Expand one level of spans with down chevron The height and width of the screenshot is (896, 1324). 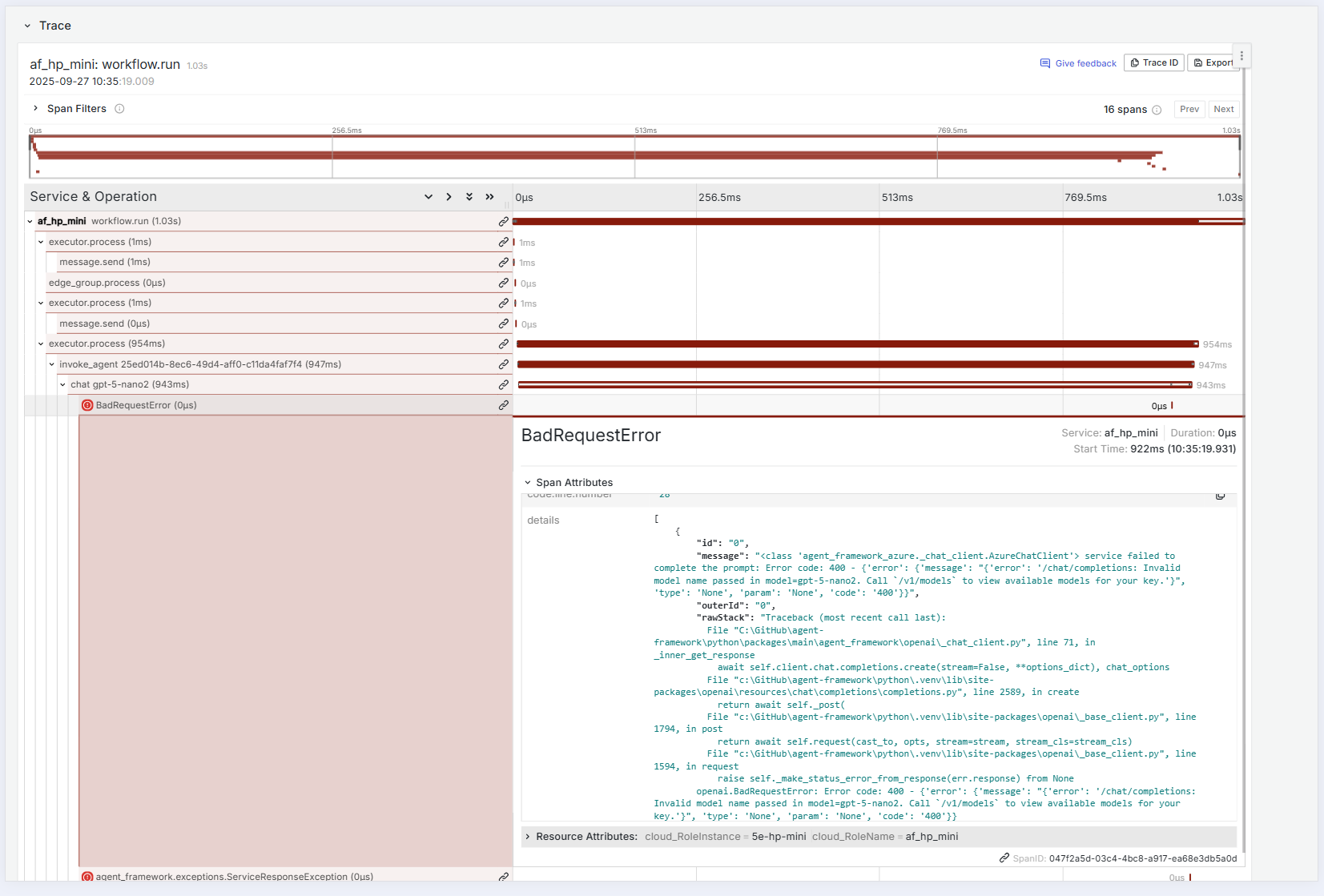pyautogui.click(x=429, y=197)
